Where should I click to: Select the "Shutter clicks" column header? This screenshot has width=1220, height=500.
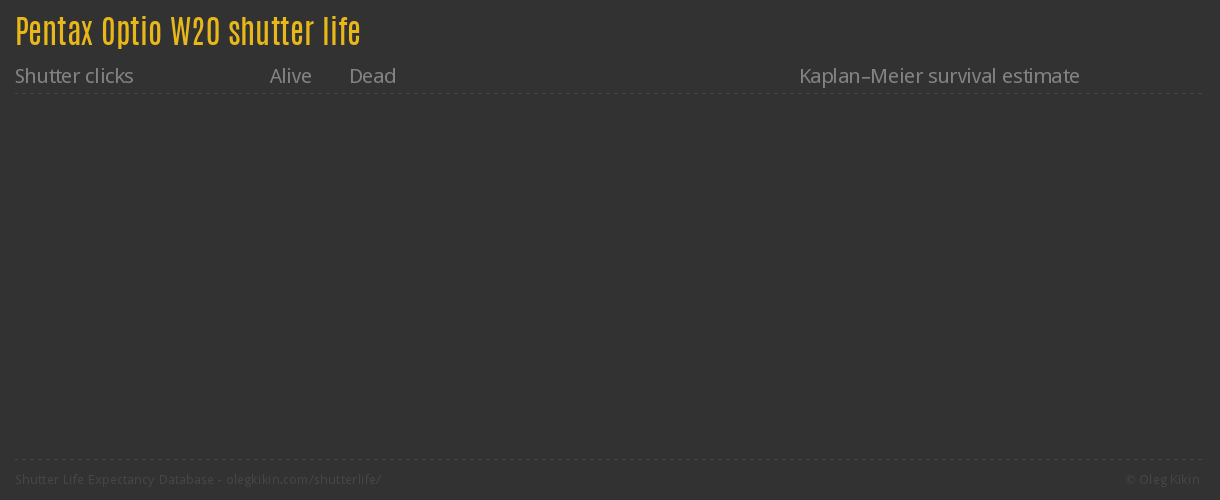click(74, 76)
